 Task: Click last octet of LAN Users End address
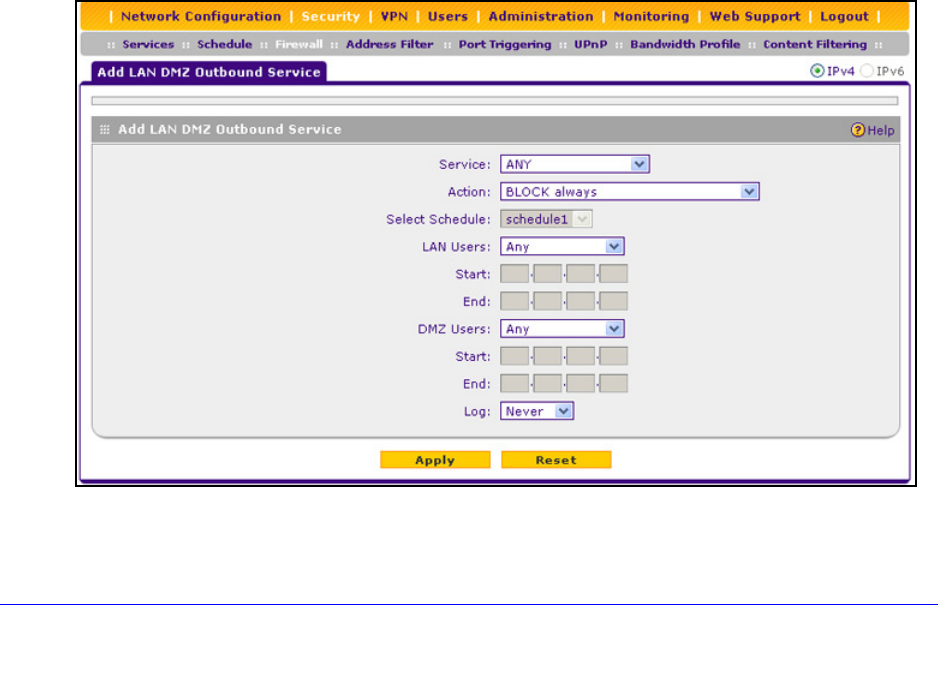pyautogui.click(x=613, y=301)
